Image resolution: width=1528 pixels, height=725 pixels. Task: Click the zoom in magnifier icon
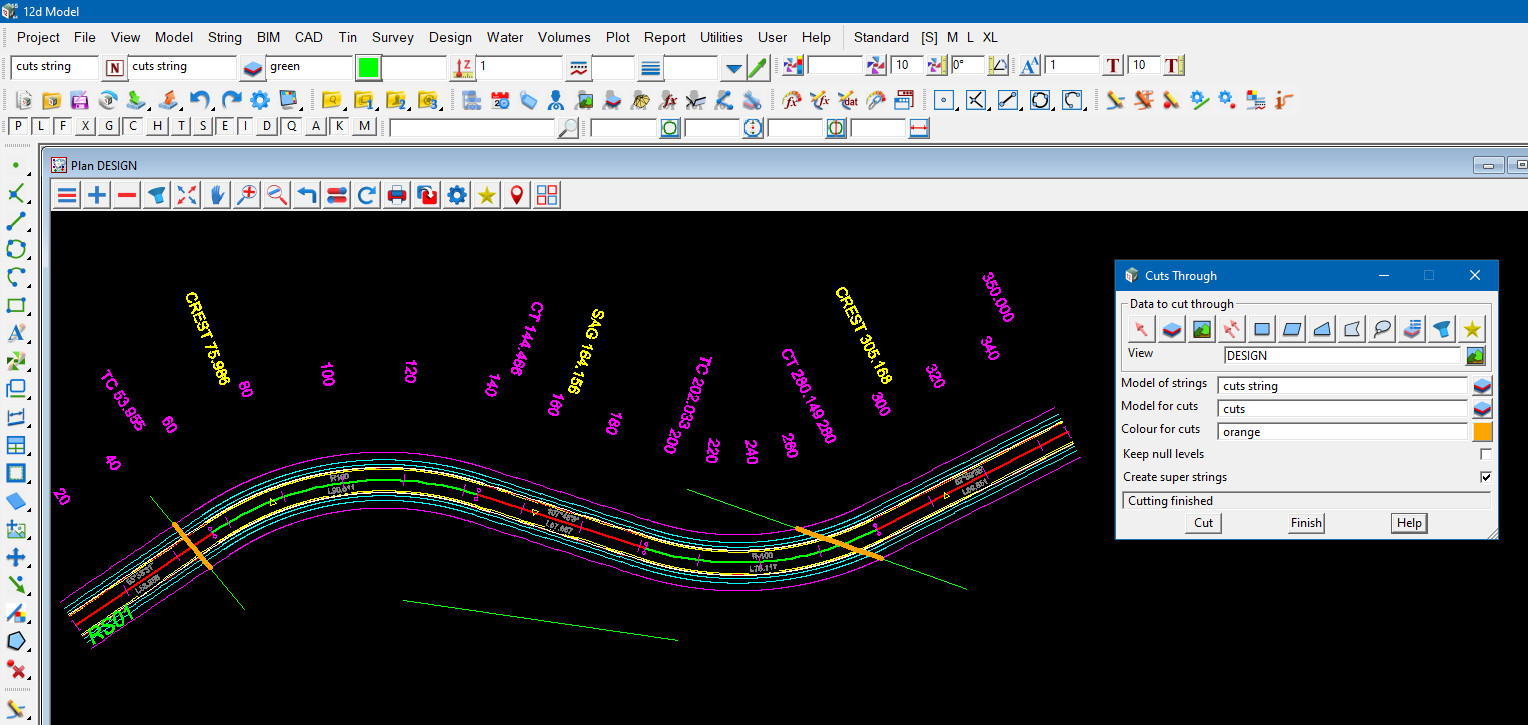tap(246, 195)
